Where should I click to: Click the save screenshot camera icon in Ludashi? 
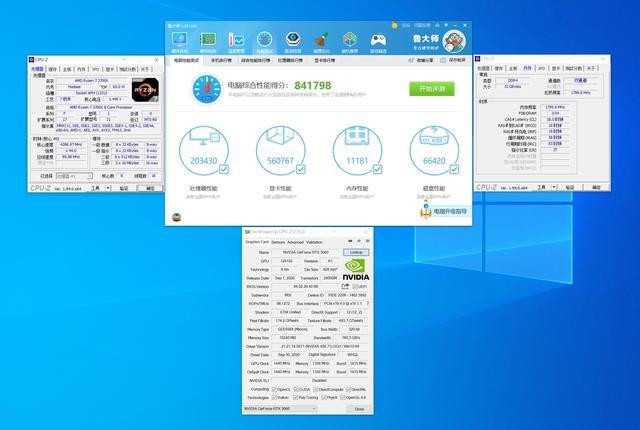(443, 60)
